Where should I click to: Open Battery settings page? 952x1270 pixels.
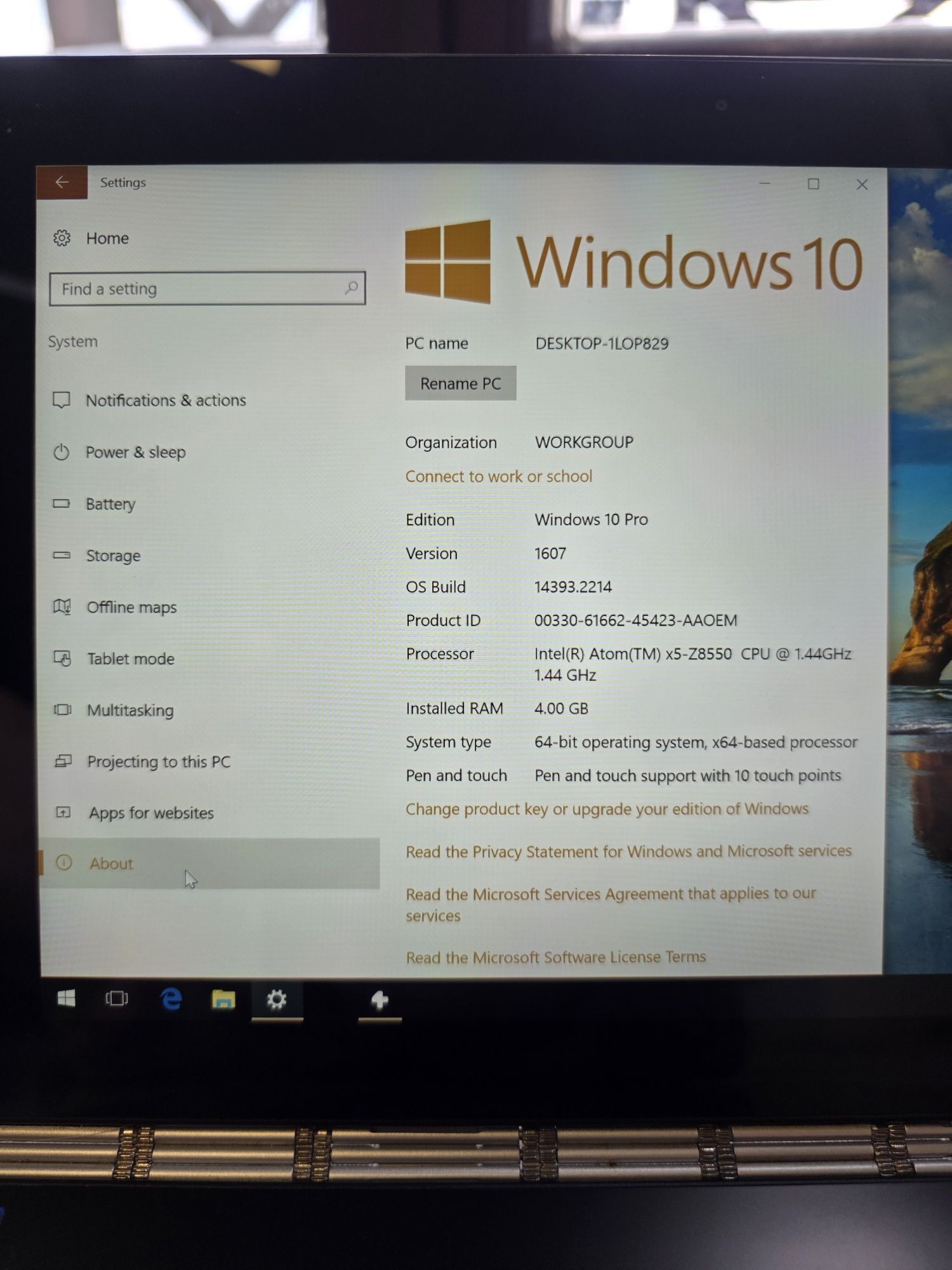(x=111, y=504)
